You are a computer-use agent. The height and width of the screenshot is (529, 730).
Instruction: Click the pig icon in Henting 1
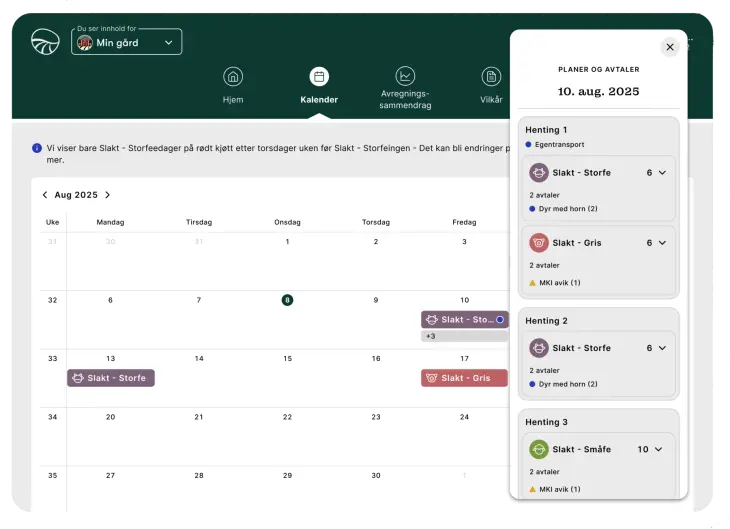coord(539,243)
